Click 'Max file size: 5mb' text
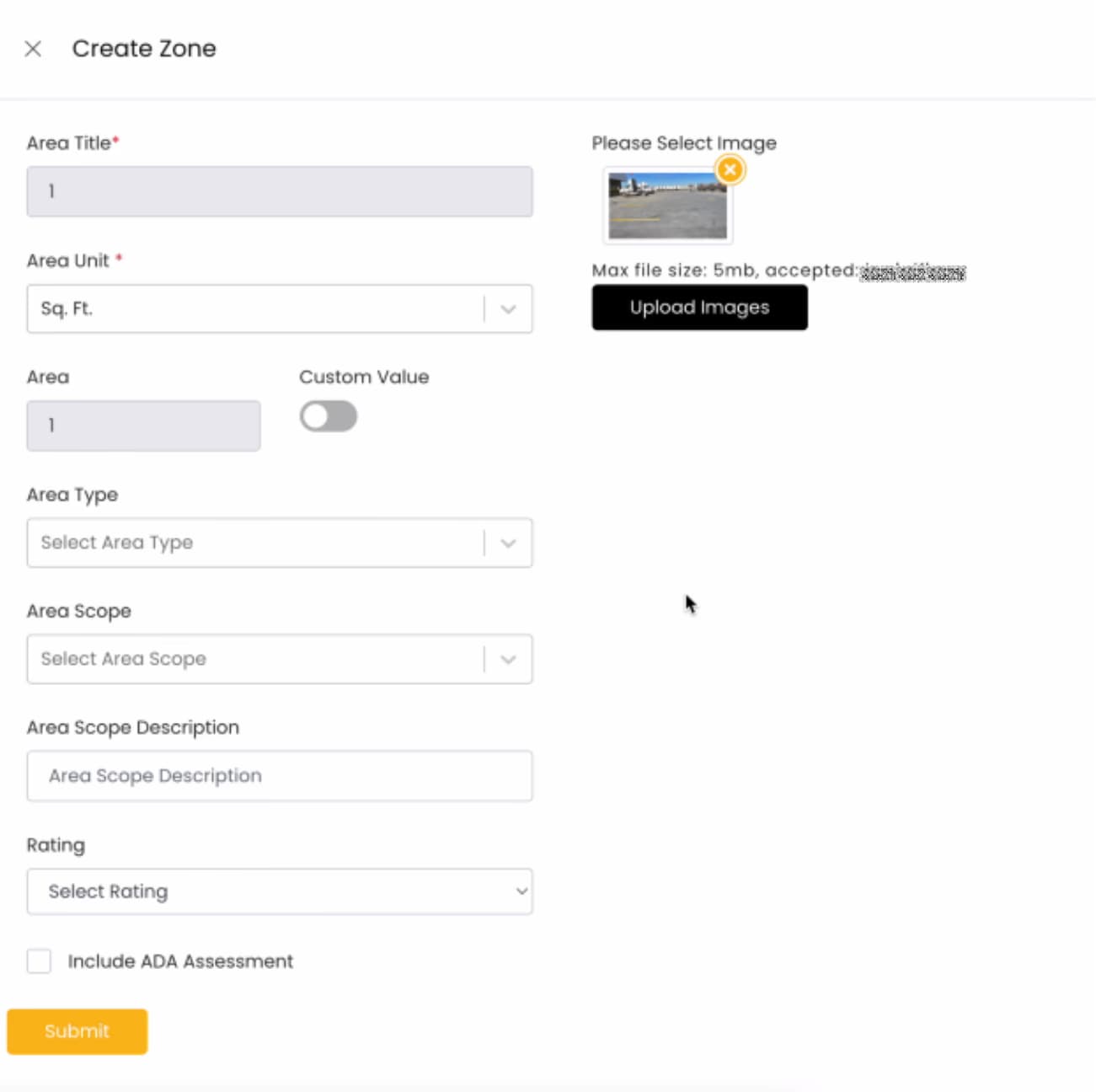Image resolution: width=1096 pixels, height=1092 pixels. point(673,270)
